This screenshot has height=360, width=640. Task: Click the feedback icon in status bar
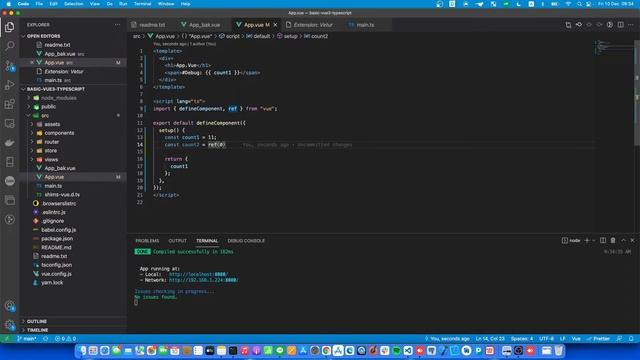620,339
